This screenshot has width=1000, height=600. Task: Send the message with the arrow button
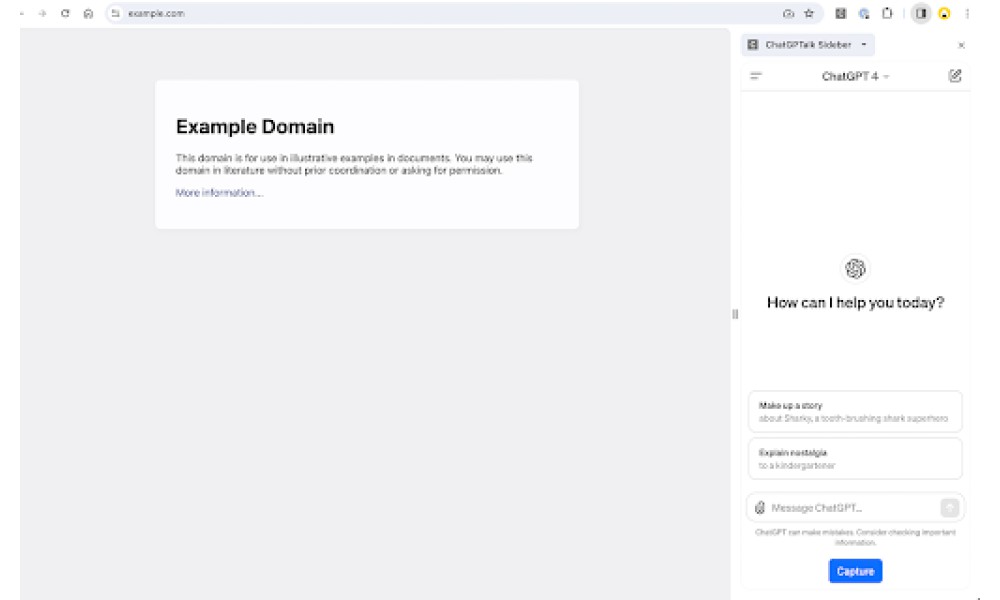tap(950, 508)
